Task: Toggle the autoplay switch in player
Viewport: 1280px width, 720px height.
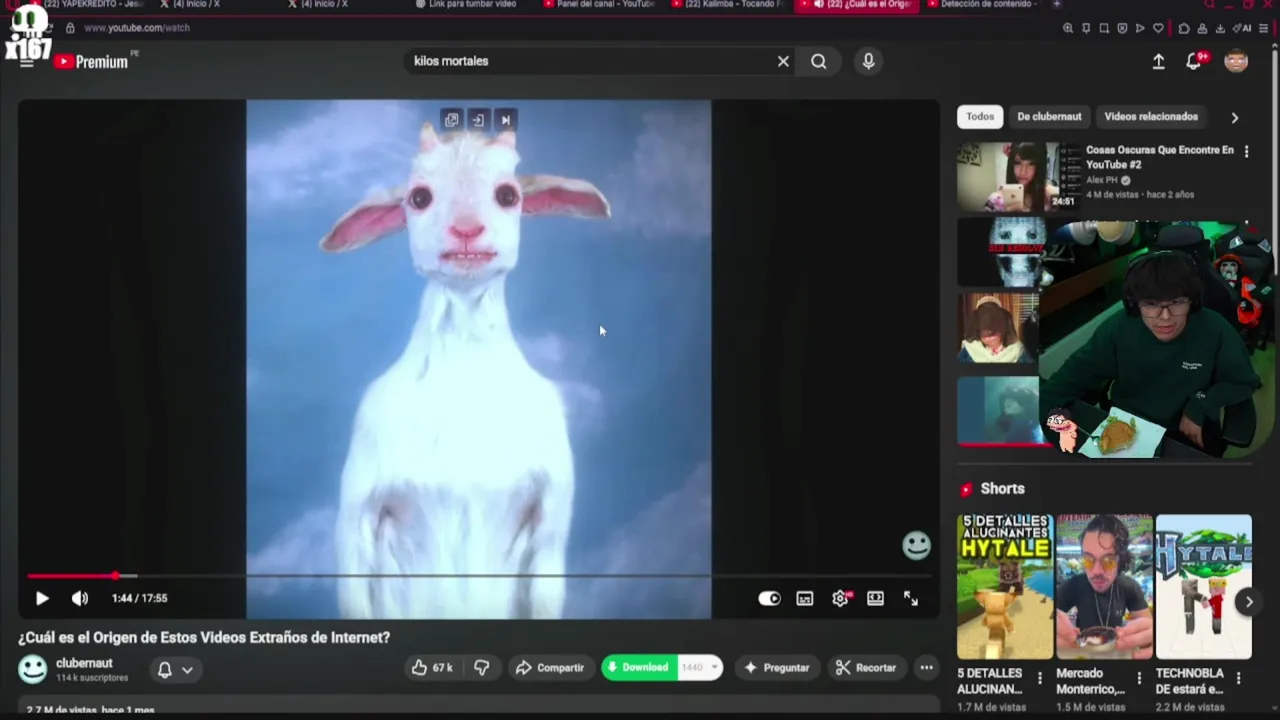Action: point(769,598)
